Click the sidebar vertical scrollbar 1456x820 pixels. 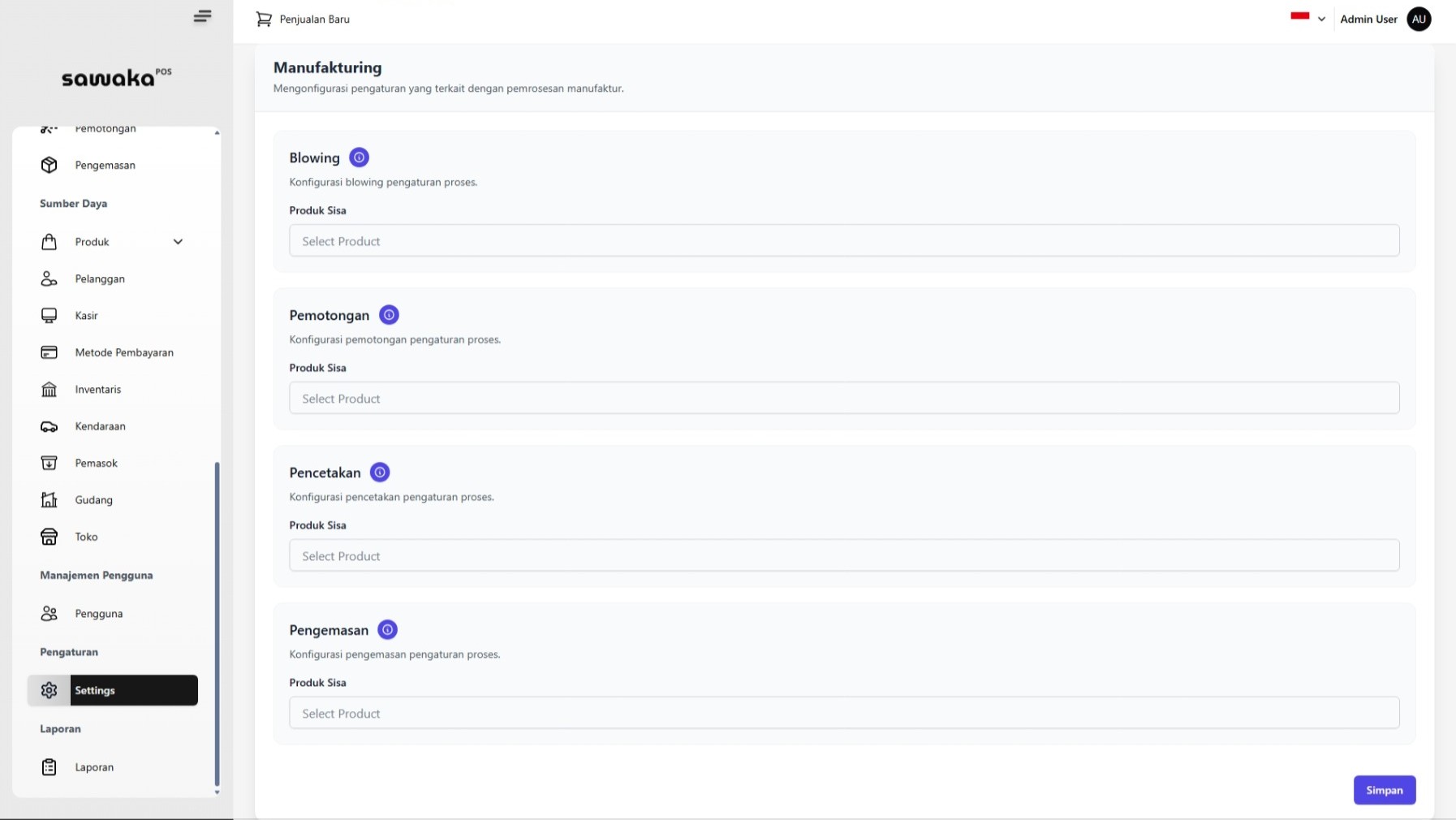click(217, 624)
